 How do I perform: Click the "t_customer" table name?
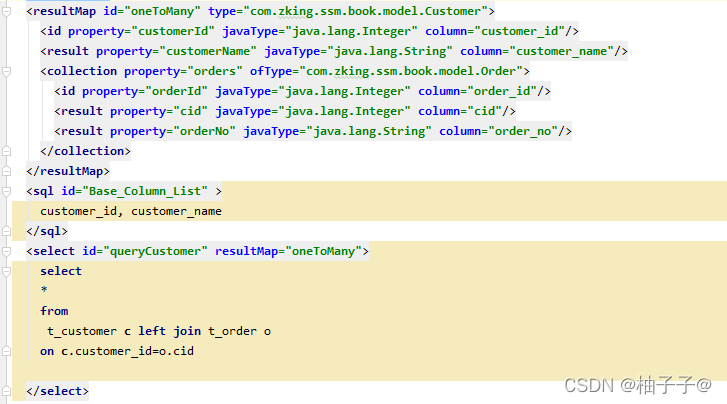[82, 331]
